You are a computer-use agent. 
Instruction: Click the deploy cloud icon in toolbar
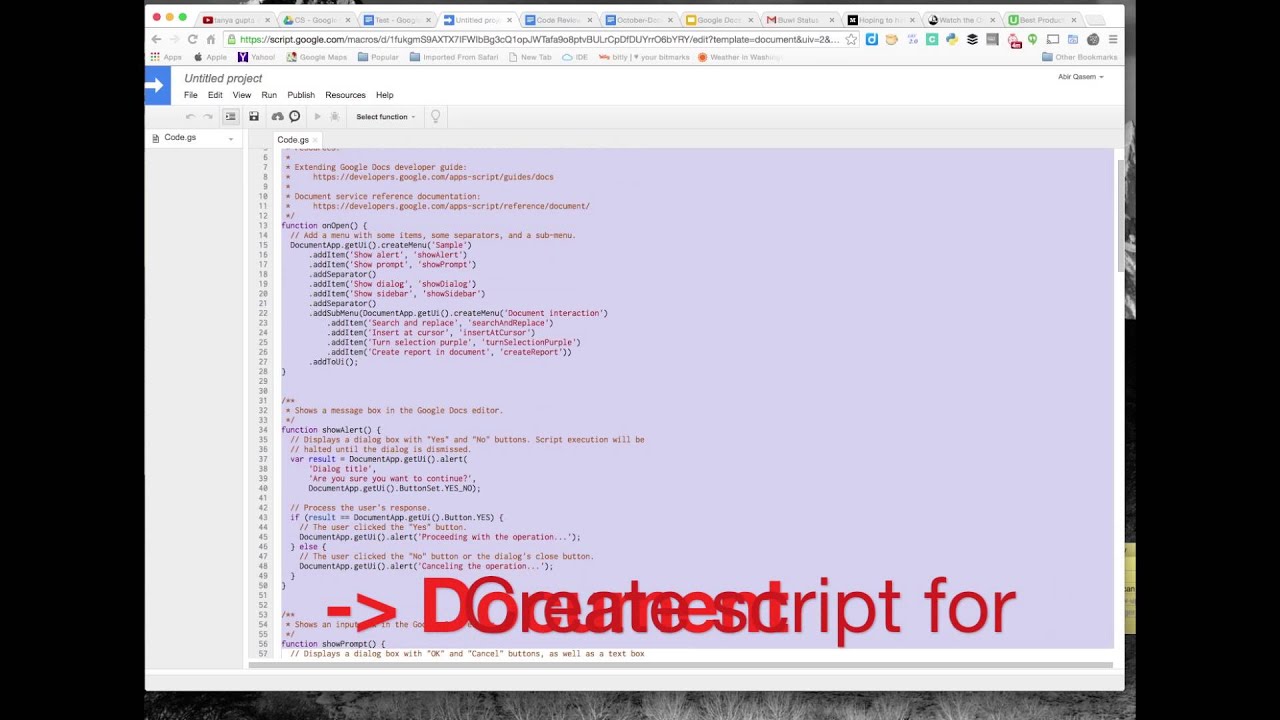[278, 117]
